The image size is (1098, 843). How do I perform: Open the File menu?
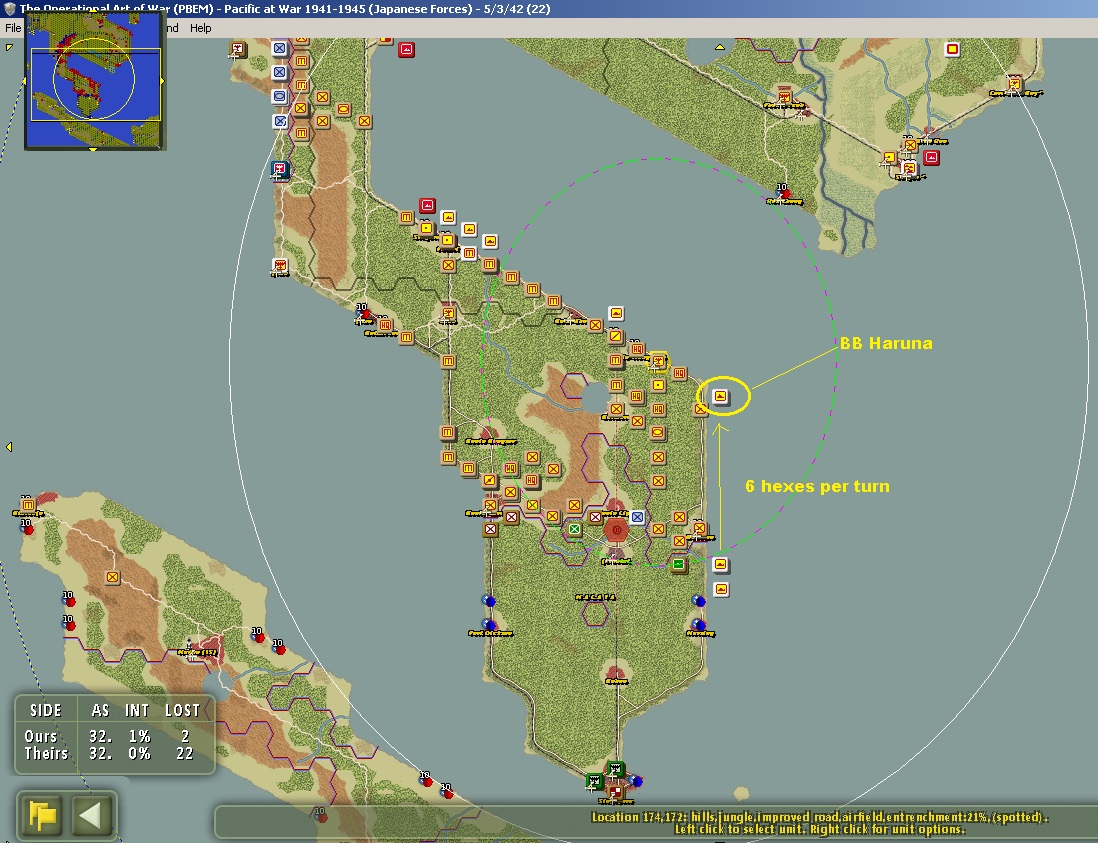tap(13, 28)
